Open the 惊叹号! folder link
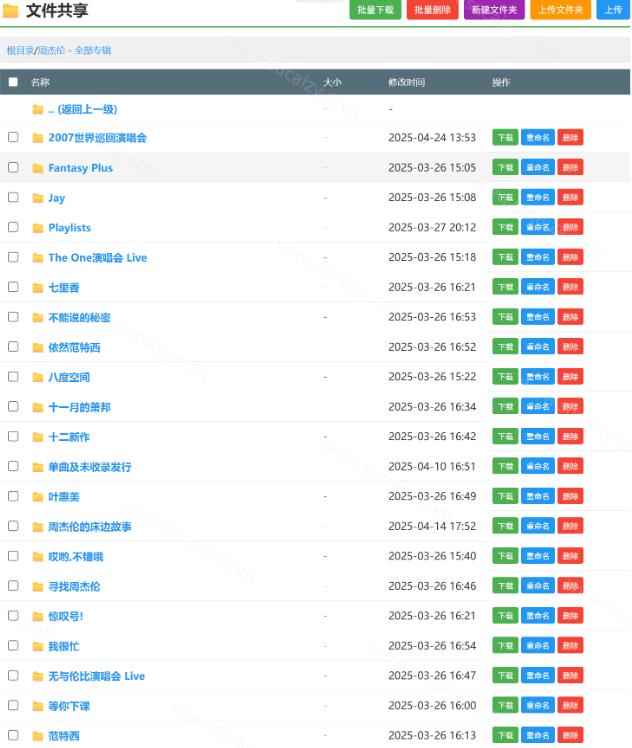632x748 pixels. click(66, 616)
